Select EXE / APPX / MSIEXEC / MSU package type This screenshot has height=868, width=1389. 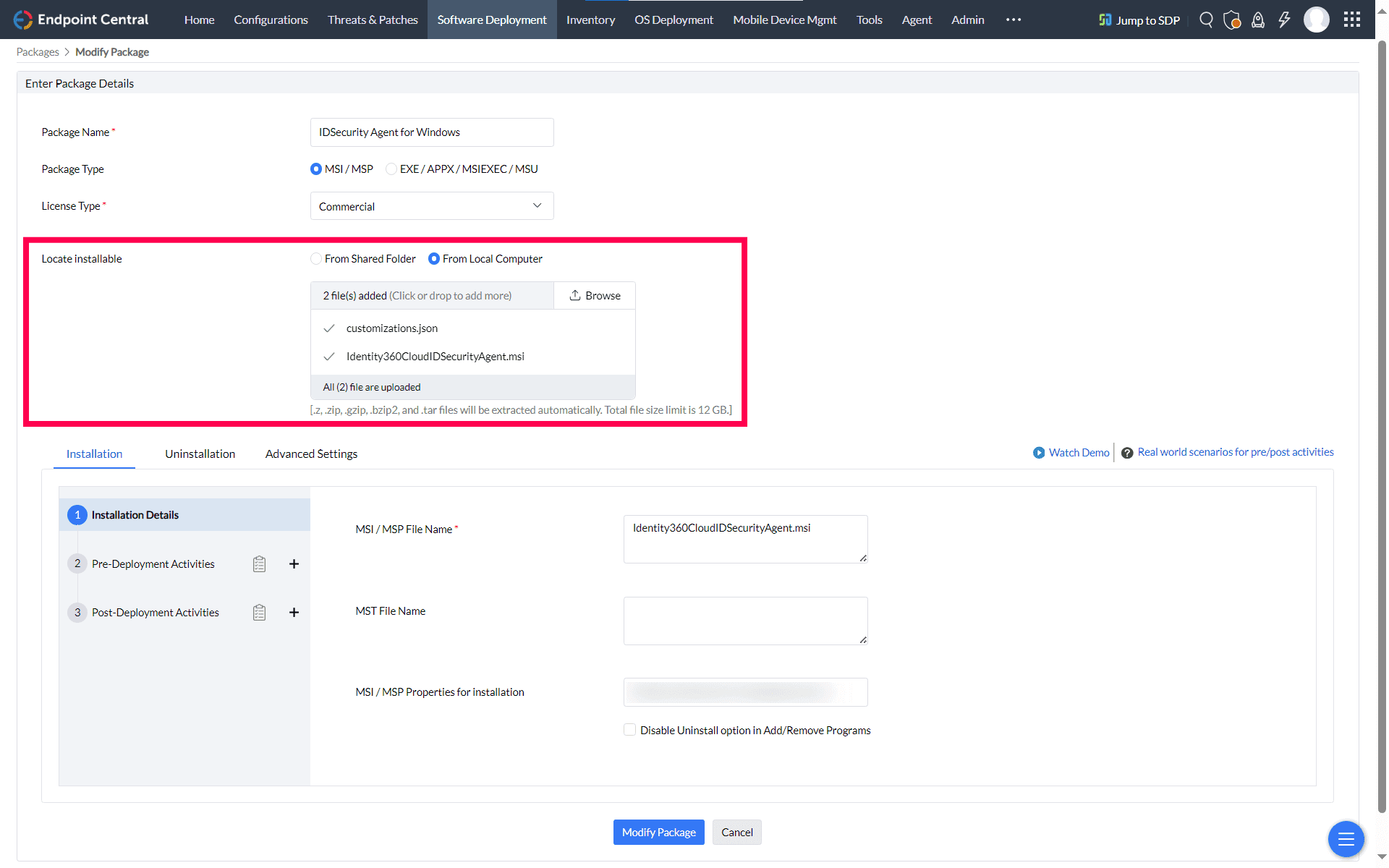391,169
